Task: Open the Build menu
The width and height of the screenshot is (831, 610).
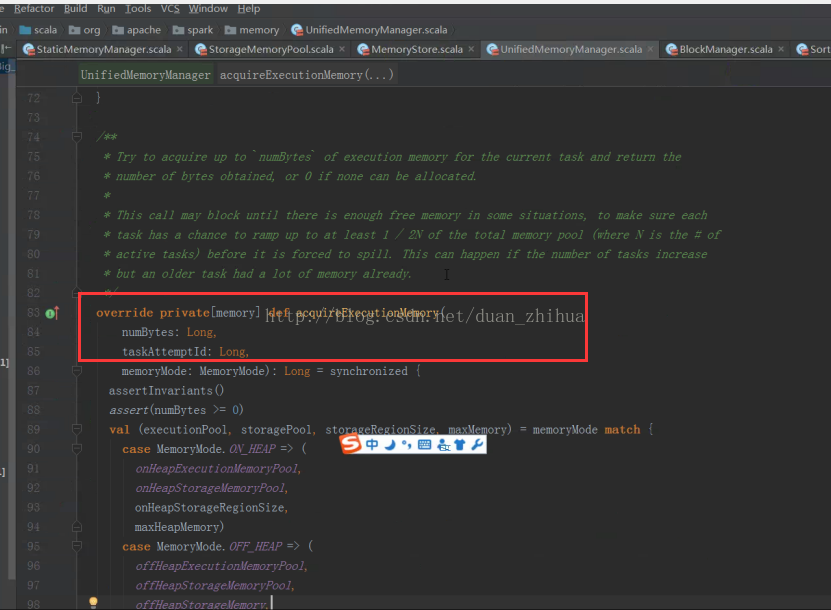Action: 75,8
